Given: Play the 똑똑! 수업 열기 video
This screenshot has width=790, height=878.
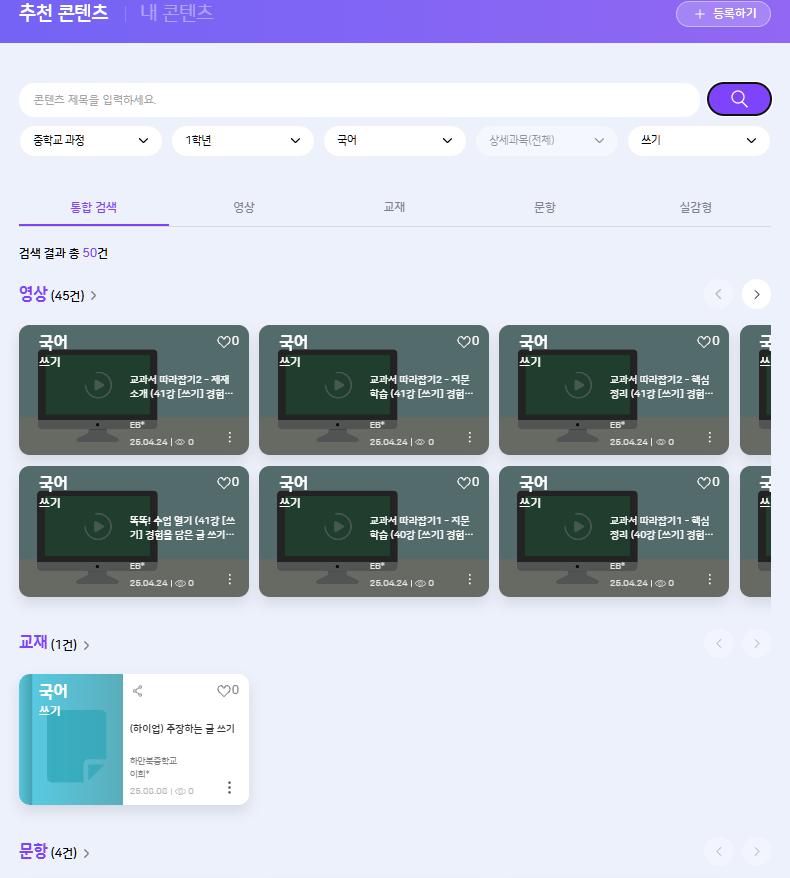Looking at the screenshot, I should pos(98,526).
